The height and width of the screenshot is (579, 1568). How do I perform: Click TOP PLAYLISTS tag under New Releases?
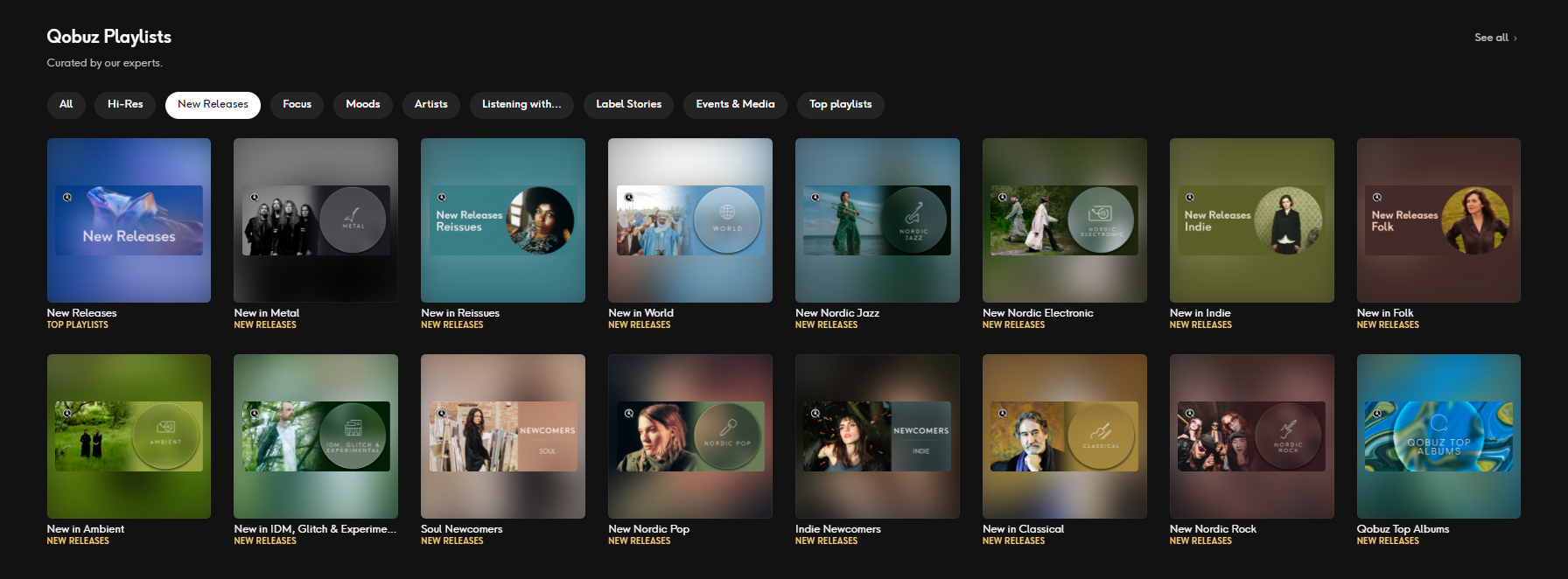coord(78,325)
